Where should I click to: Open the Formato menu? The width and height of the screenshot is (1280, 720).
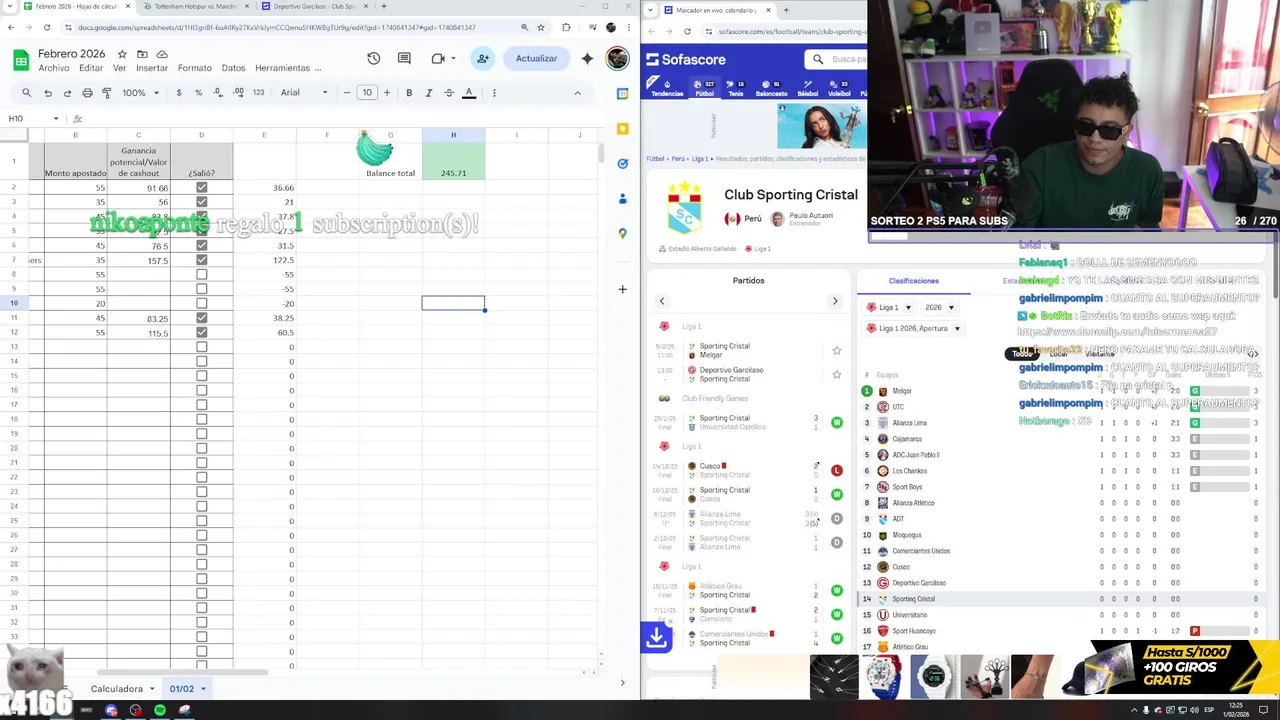(195, 68)
